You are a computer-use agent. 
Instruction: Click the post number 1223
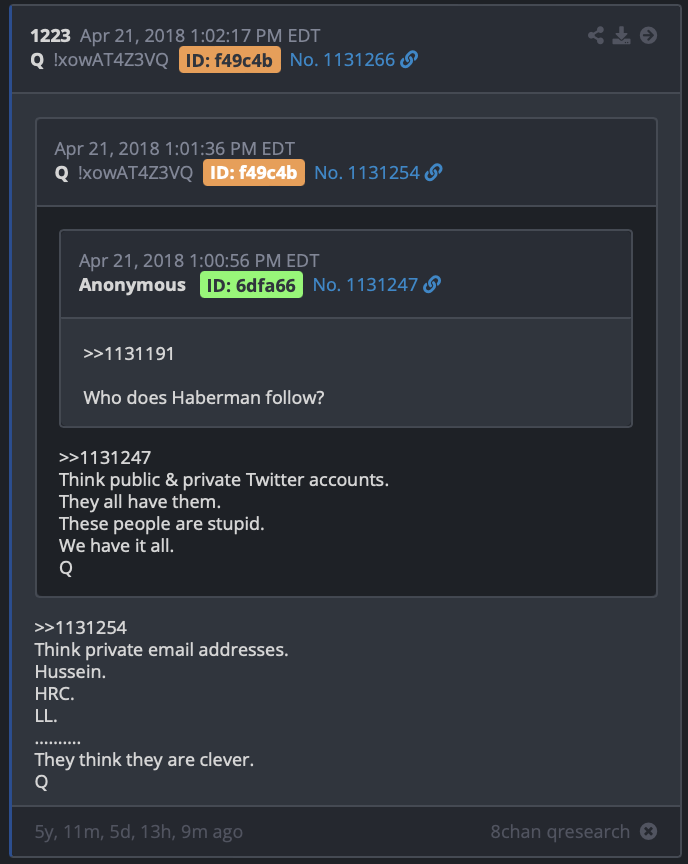pyautogui.click(x=50, y=36)
